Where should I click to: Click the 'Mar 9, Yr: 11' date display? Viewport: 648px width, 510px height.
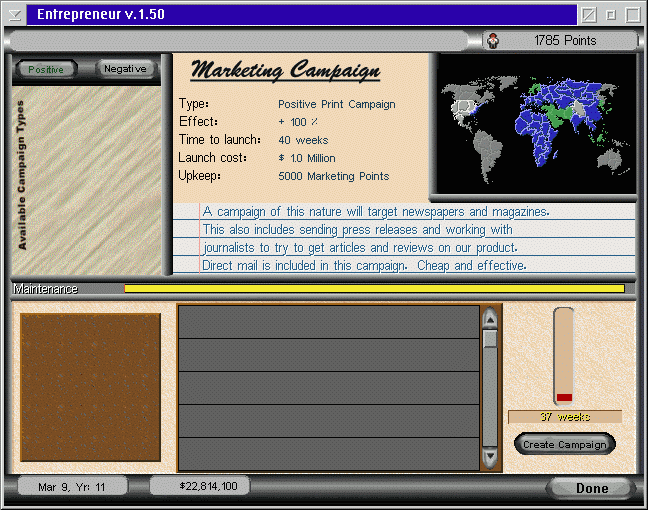(72, 487)
